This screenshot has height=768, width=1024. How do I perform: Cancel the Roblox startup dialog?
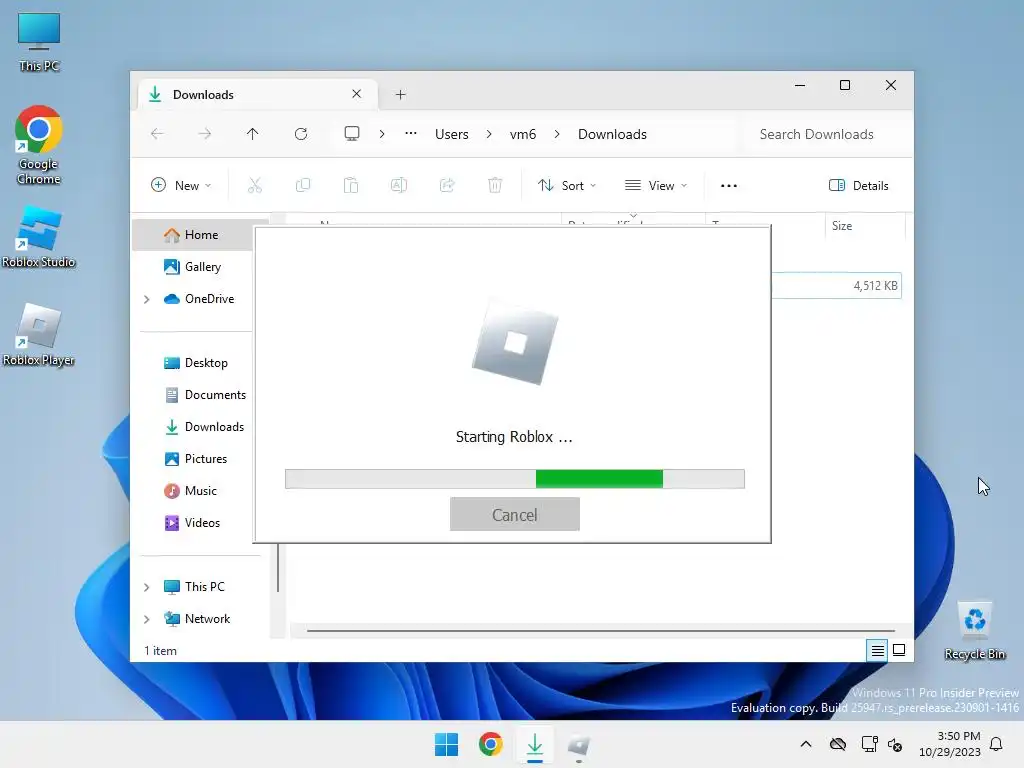[515, 515]
